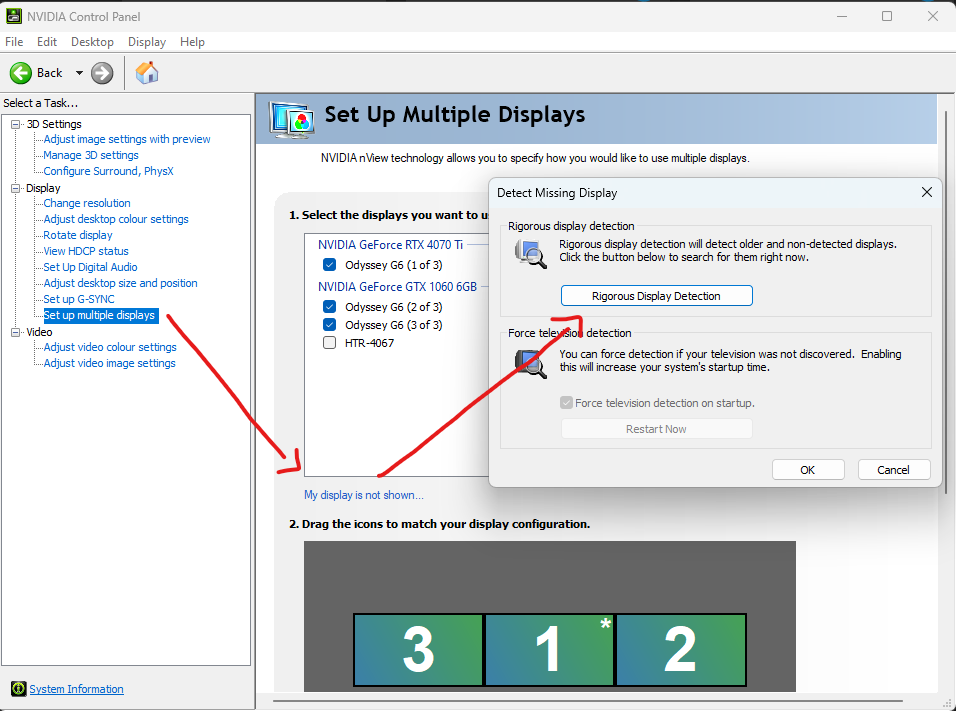Uncheck Odyssey G6 (3 of 3) display
Viewport: 956px width, 711px height.
(329, 324)
